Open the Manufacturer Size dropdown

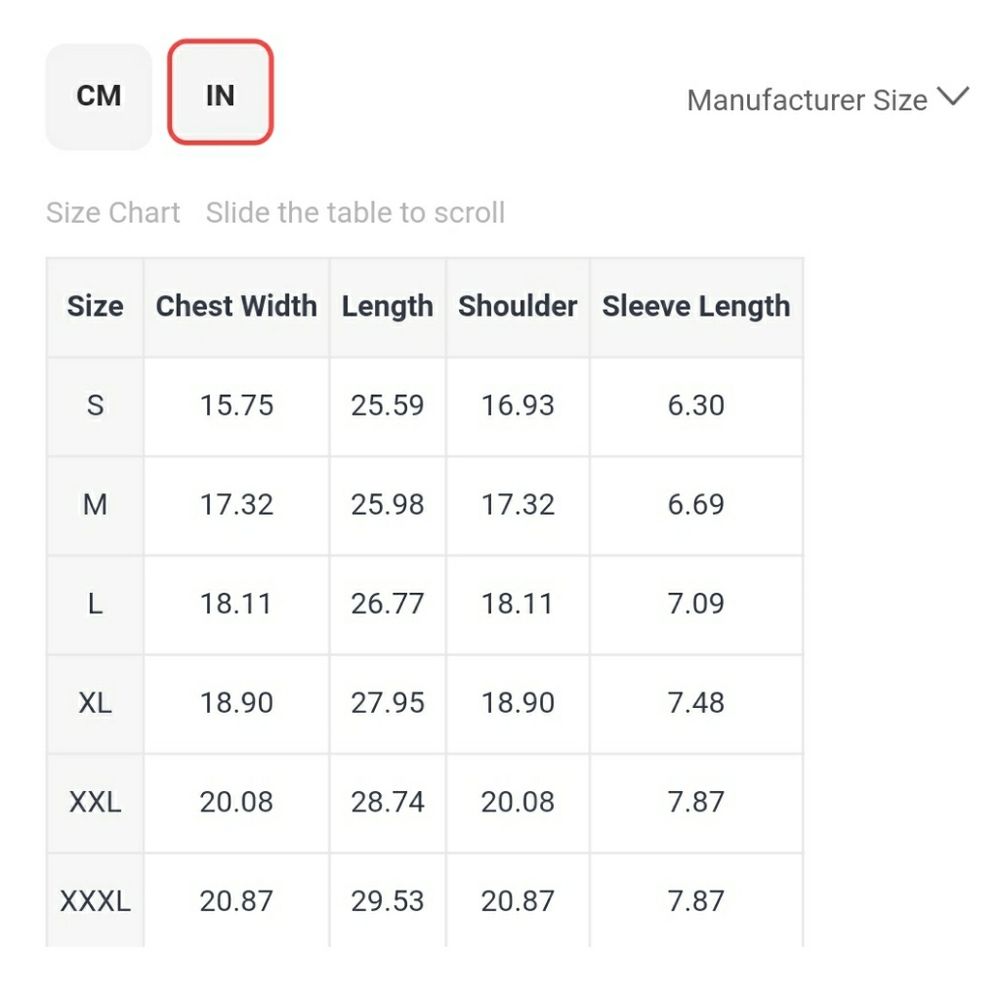pos(807,100)
